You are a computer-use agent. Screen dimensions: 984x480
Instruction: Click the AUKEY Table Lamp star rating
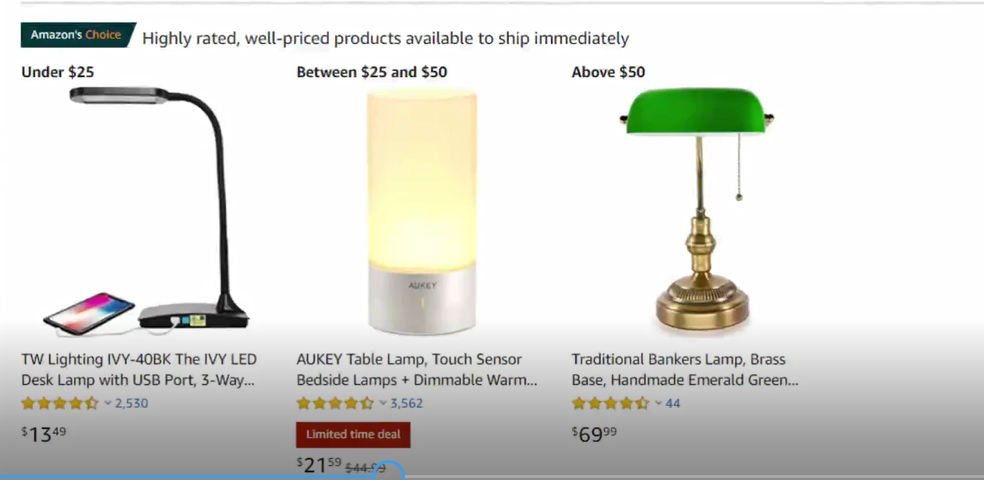[335, 404]
